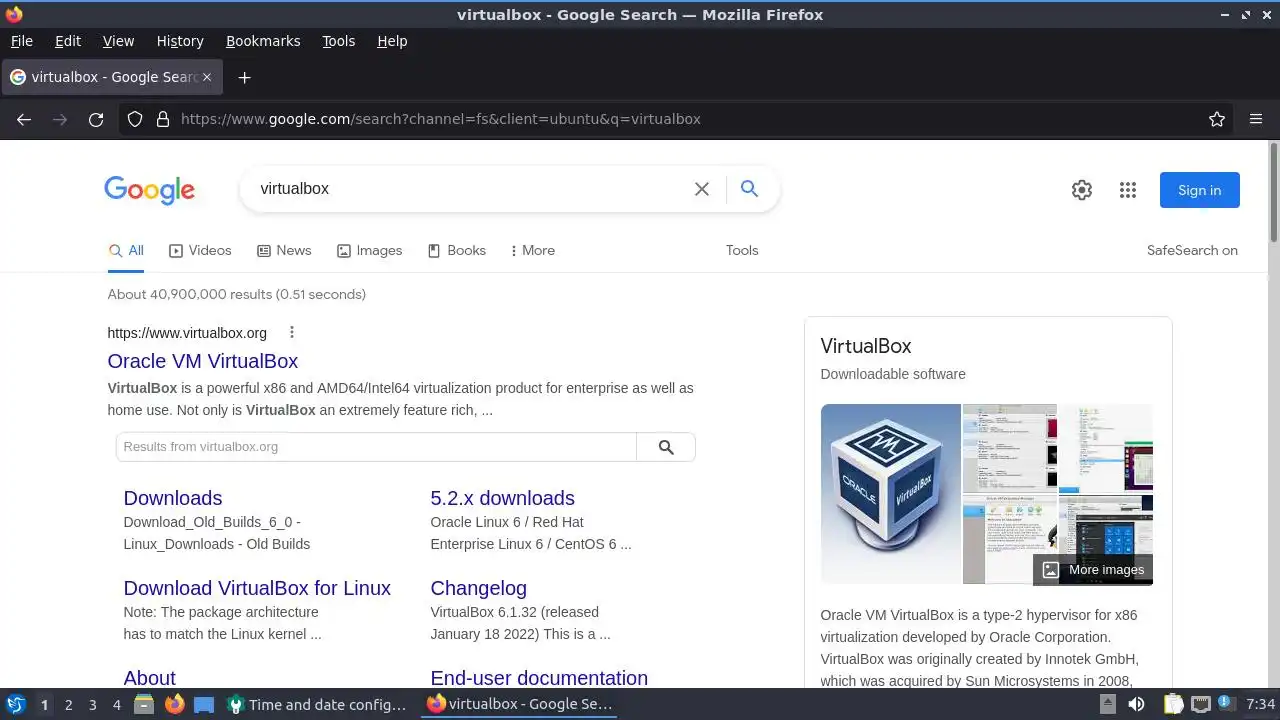Open the End-user documentation link
1280x720 pixels.
click(539, 677)
